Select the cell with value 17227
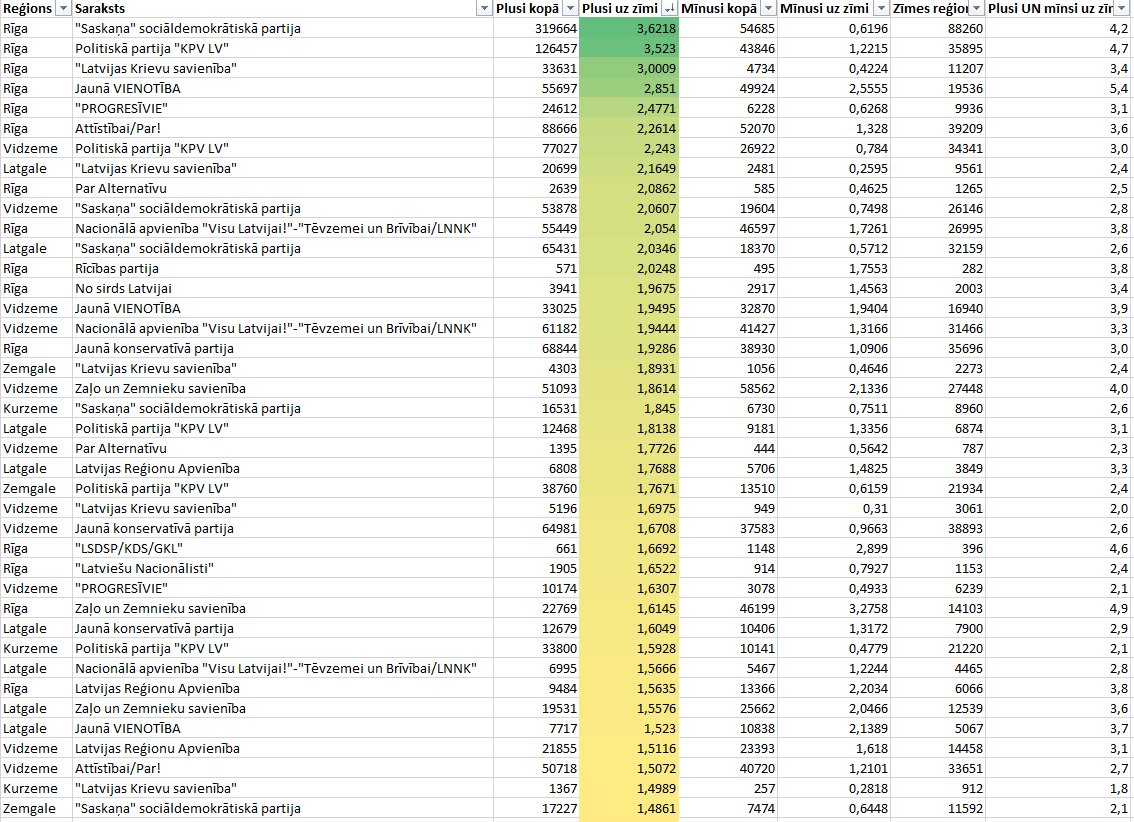 coord(537,808)
